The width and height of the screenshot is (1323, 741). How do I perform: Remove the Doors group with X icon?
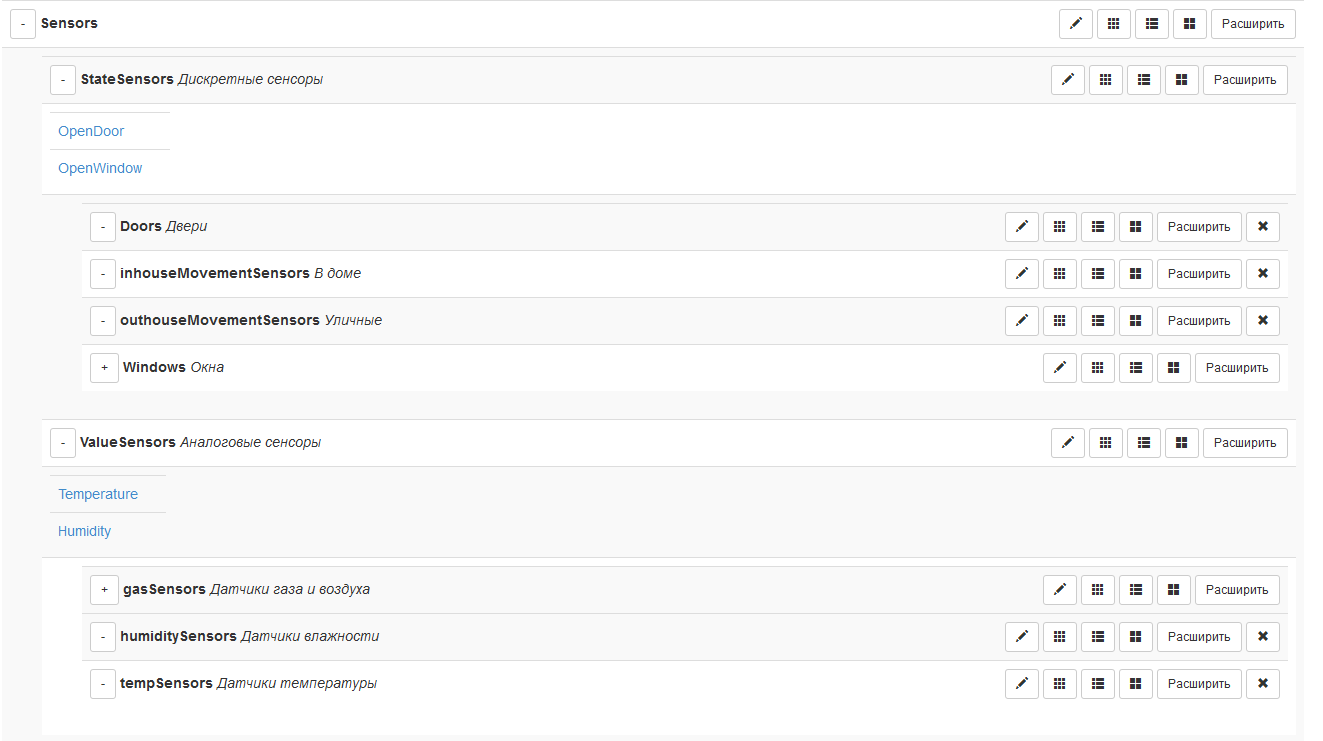pyautogui.click(x=1263, y=227)
